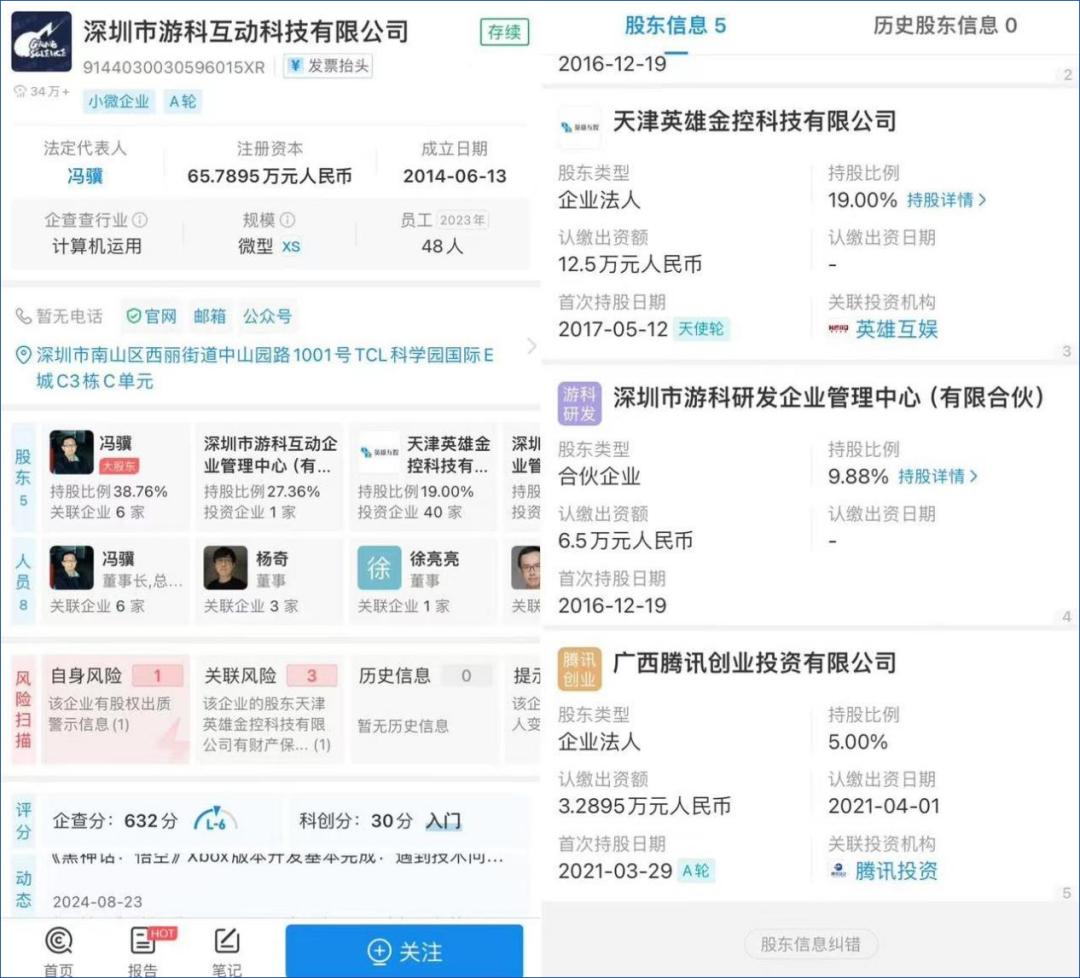Click the 发票抬头 invoice title button
Viewport: 1080px width, 978px height.
328,66
